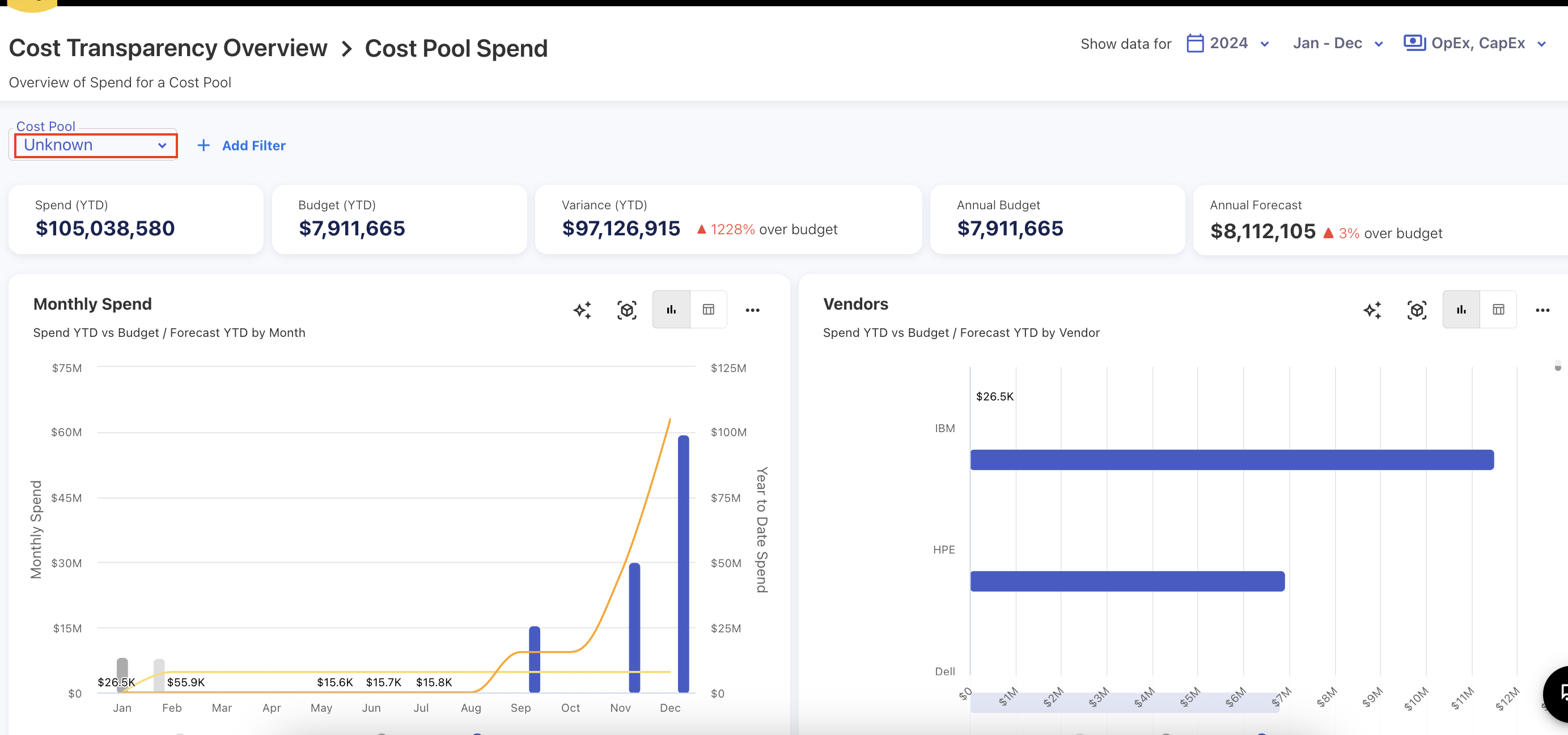Screen dimensions: 1568x735
Task: Click the Add Filter button
Action: [253, 146]
